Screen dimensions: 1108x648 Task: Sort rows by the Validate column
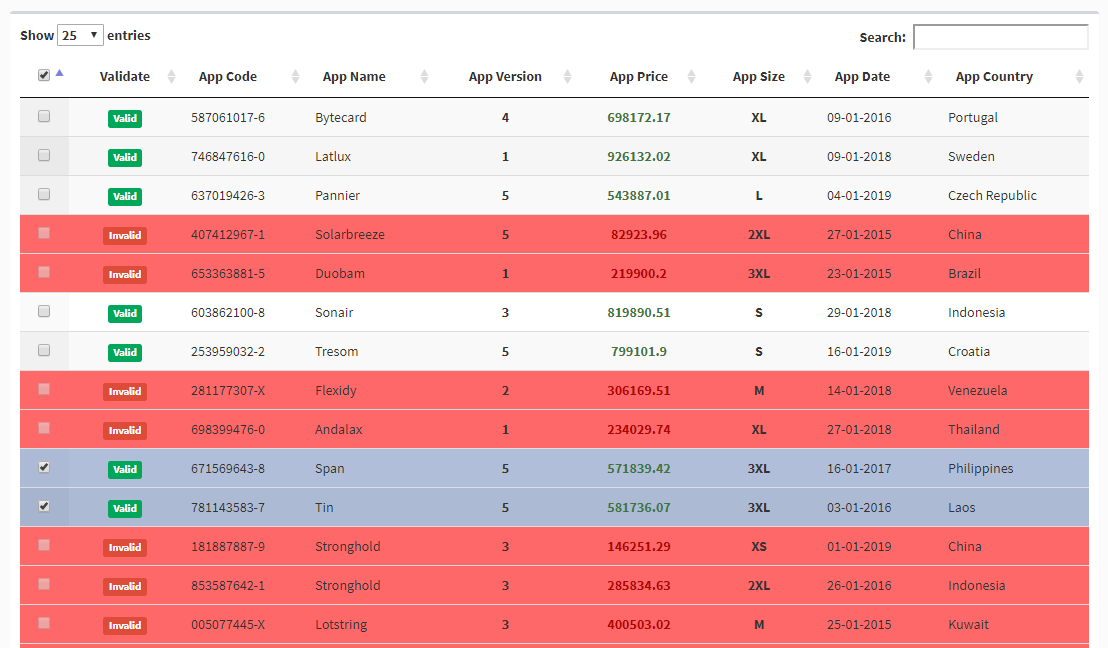pyautogui.click(x=170, y=76)
